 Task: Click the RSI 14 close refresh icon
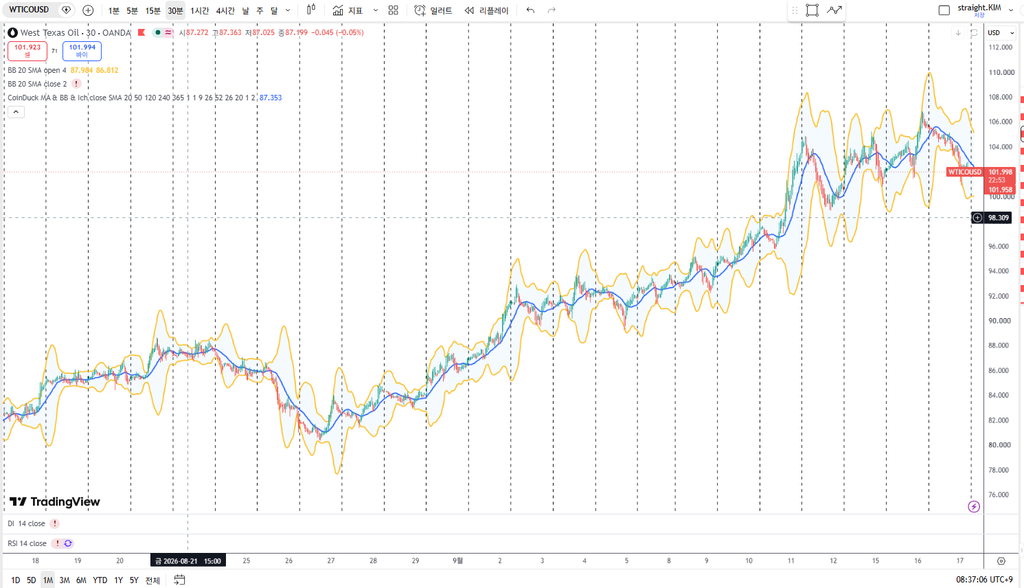(68, 543)
